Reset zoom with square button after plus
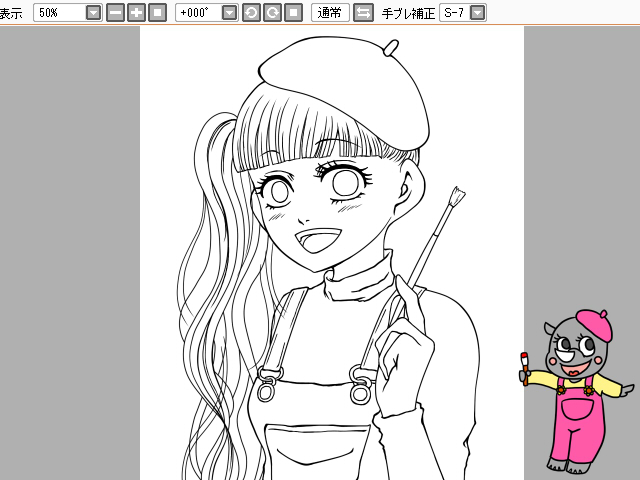Screen dimensions: 640x480 click(158, 13)
